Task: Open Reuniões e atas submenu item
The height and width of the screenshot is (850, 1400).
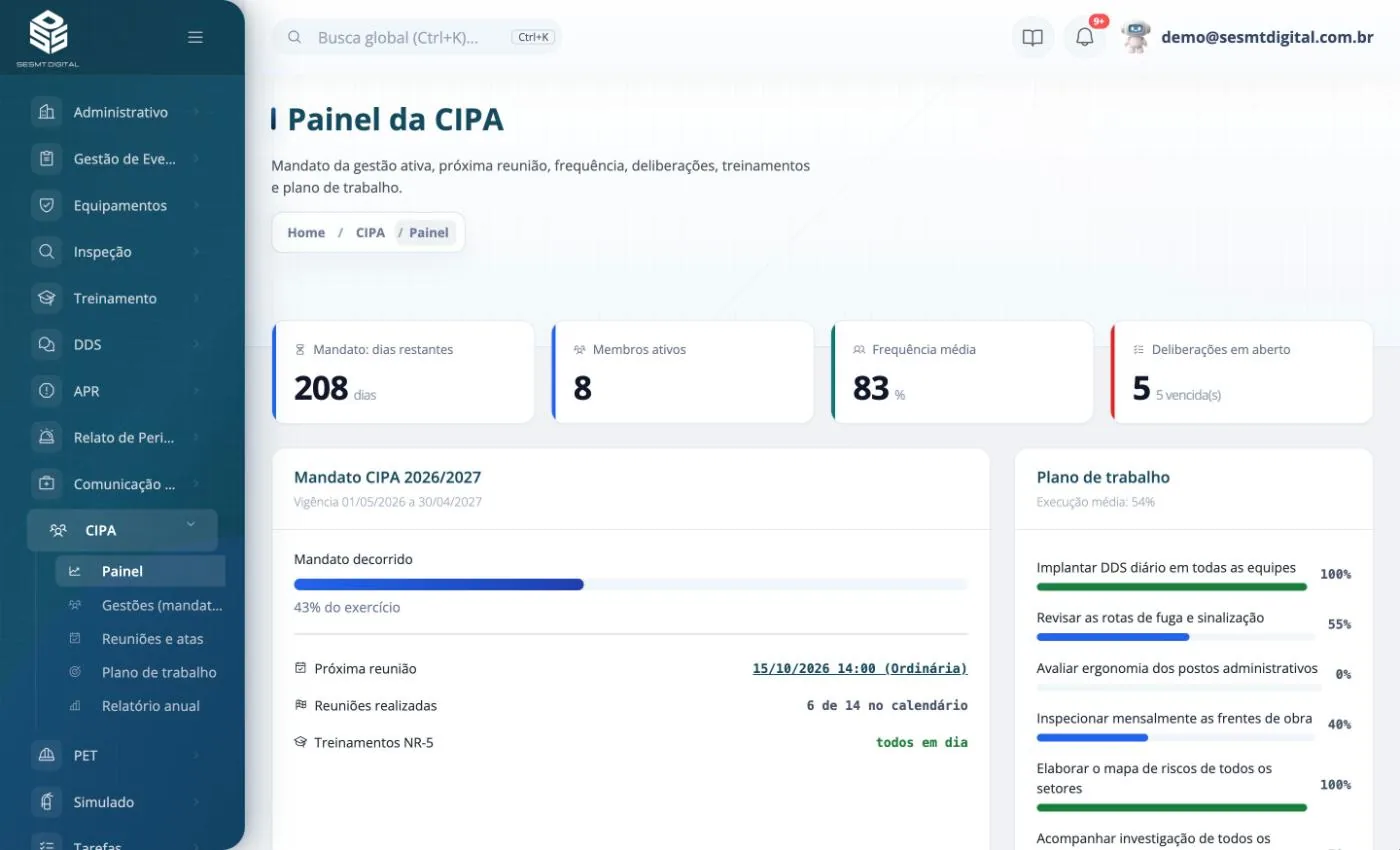Action: point(140,638)
